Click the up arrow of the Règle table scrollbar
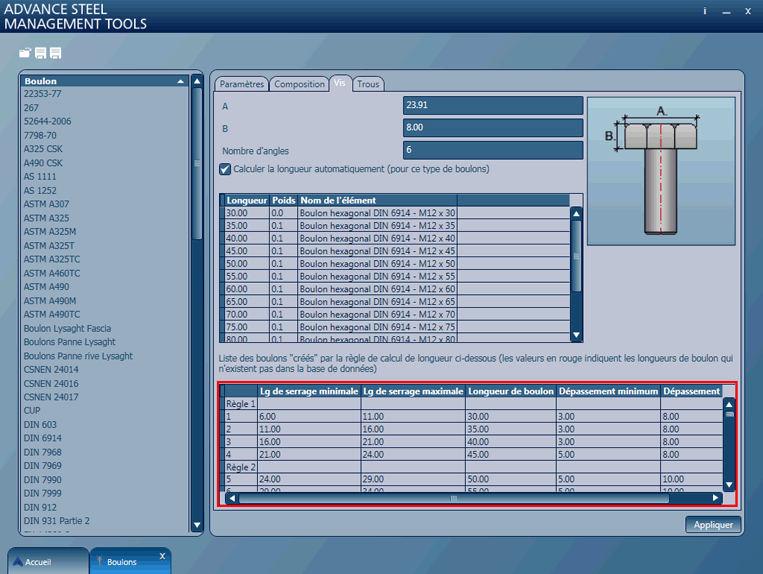763x574 pixels. [x=729, y=404]
